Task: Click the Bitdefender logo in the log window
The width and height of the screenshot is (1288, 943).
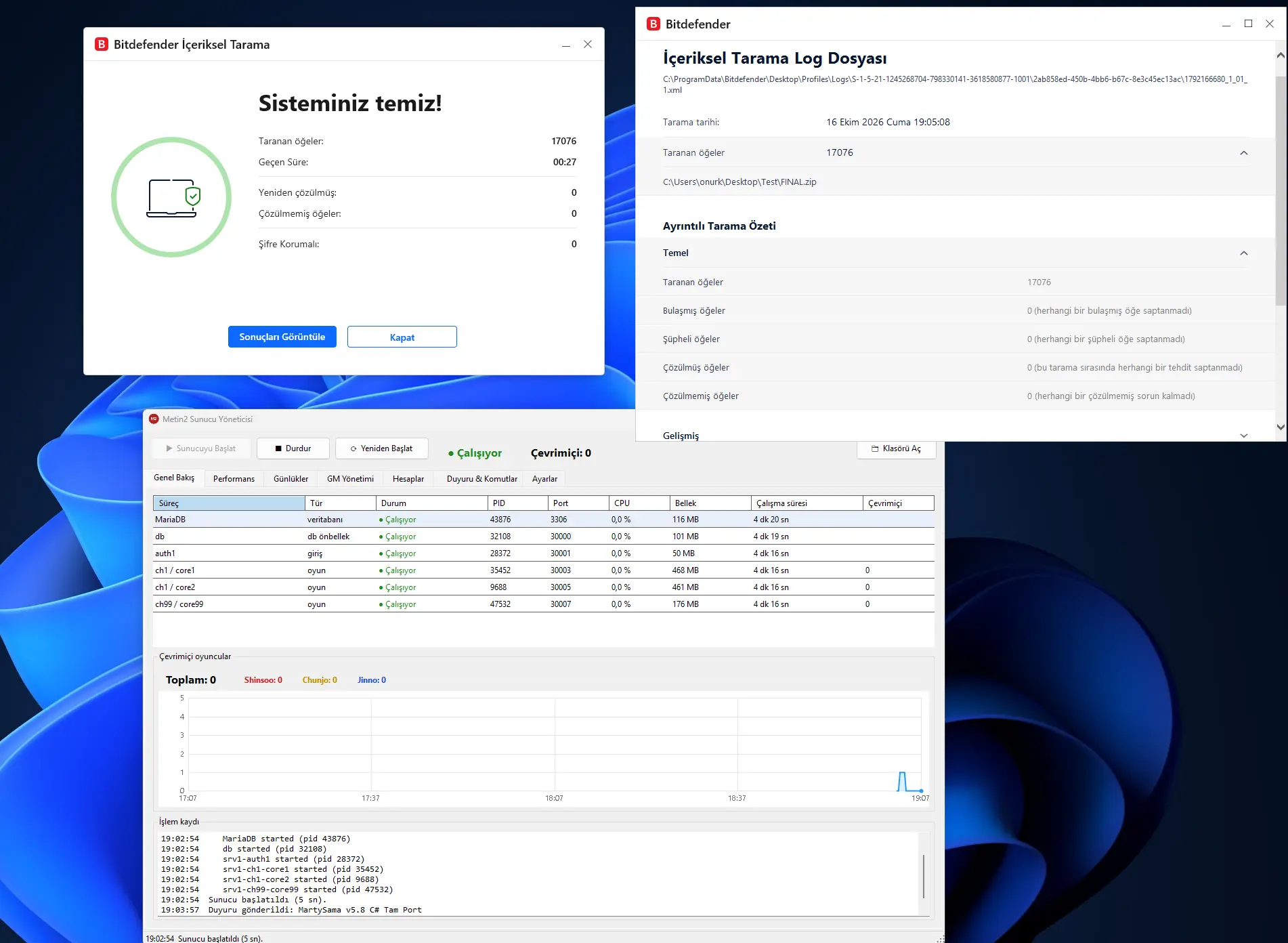Action: pos(653,24)
